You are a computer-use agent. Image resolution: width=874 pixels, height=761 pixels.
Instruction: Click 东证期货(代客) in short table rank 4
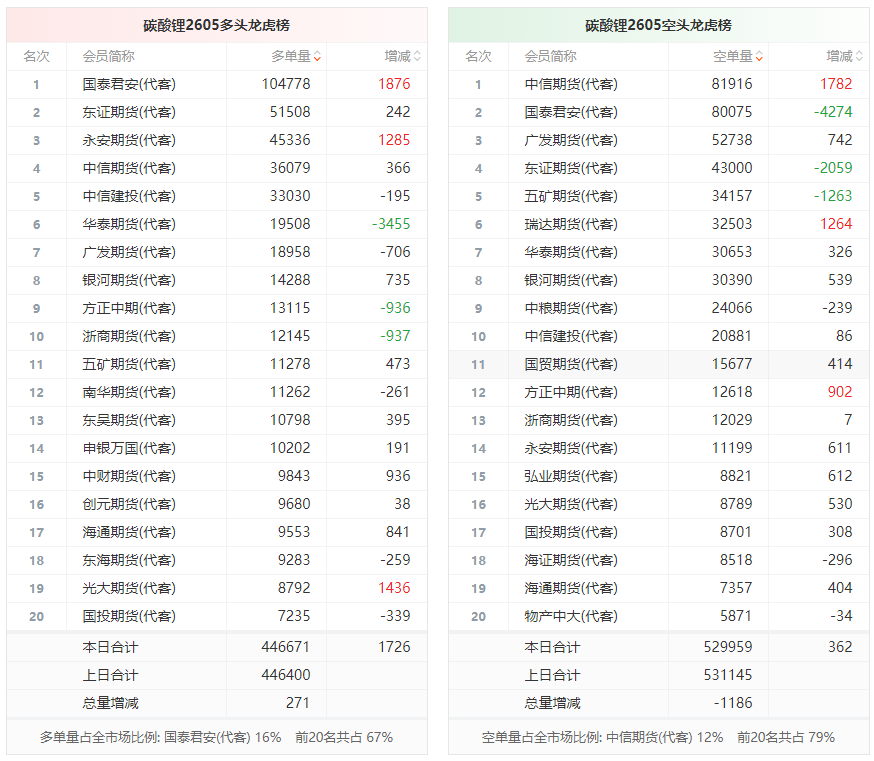pyautogui.click(x=571, y=168)
